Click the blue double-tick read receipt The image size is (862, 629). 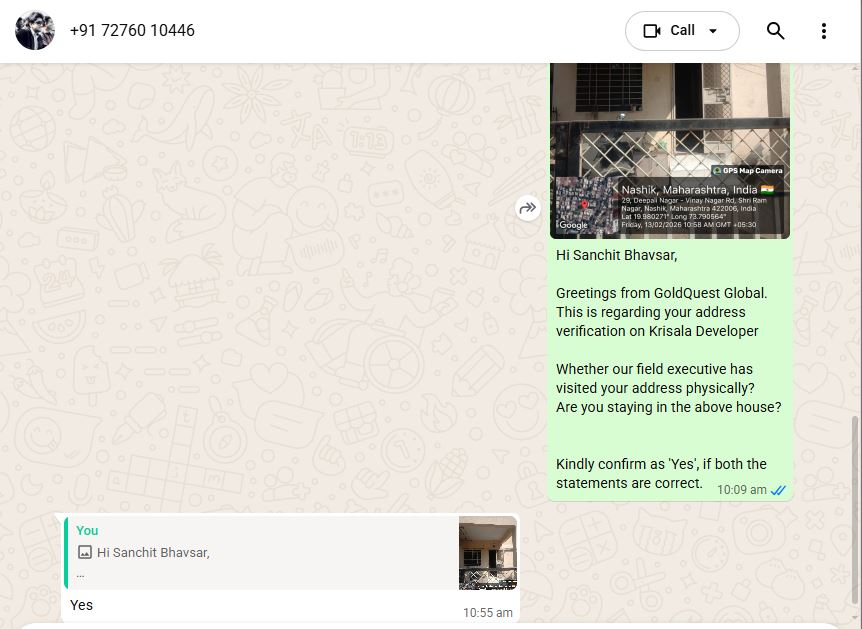click(x=778, y=490)
